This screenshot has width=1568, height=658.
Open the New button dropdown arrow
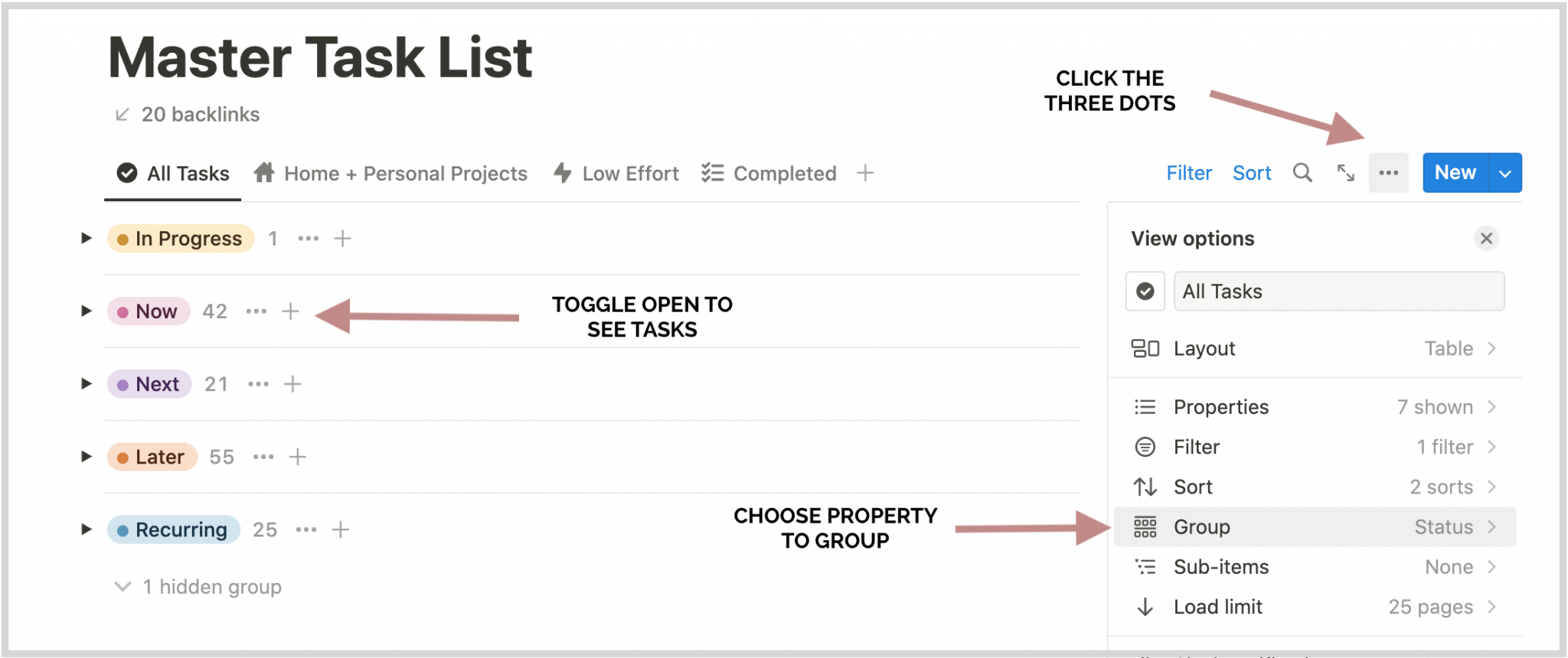click(1505, 173)
